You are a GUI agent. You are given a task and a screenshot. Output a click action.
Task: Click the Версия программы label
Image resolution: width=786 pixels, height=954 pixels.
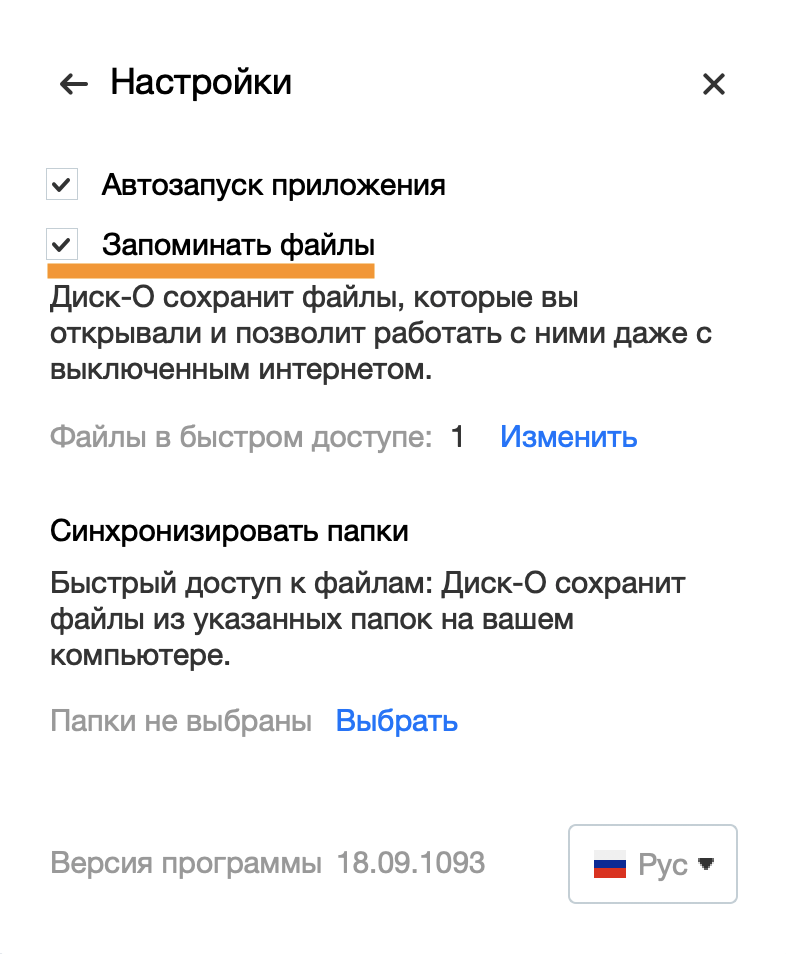[186, 863]
